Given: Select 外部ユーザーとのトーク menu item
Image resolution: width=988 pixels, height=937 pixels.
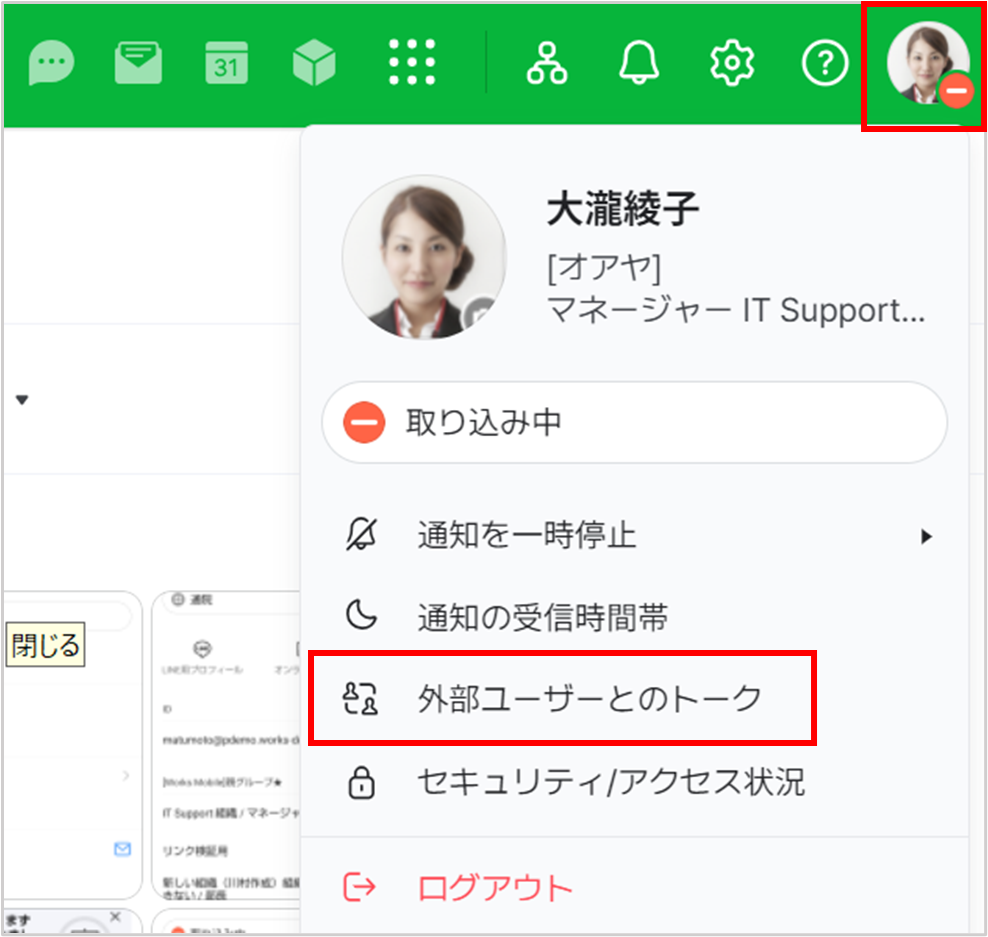Looking at the screenshot, I should pyautogui.click(x=589, y=698).
